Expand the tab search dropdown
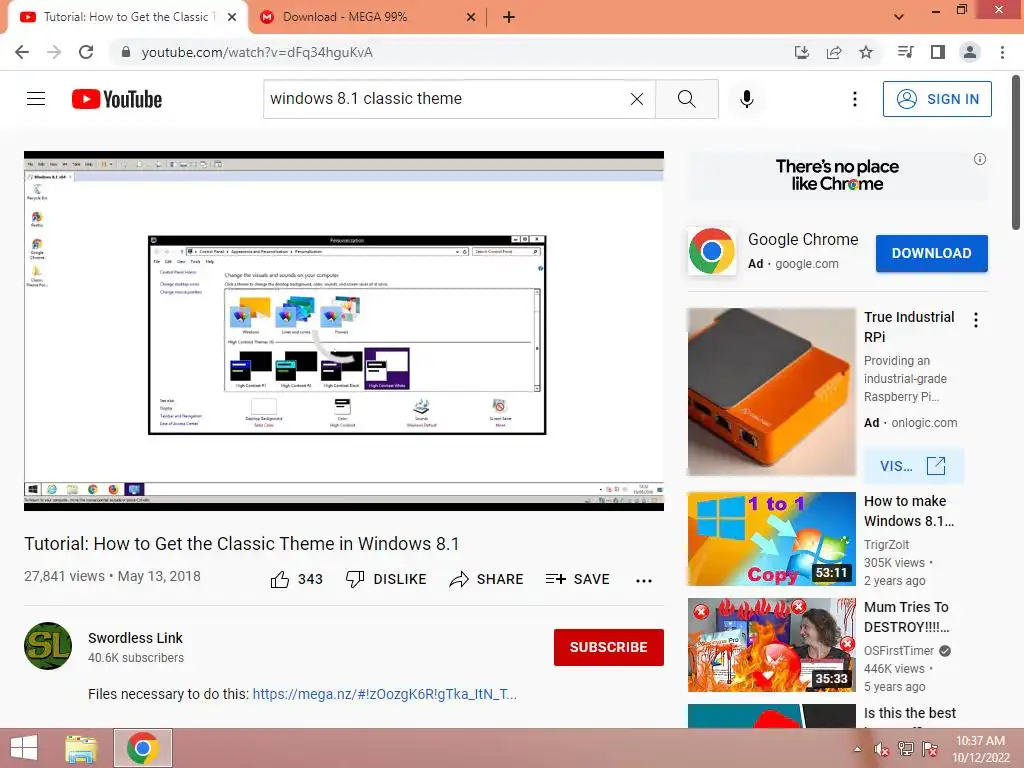This screenshot has height=768, width=1024. (899, 17)
